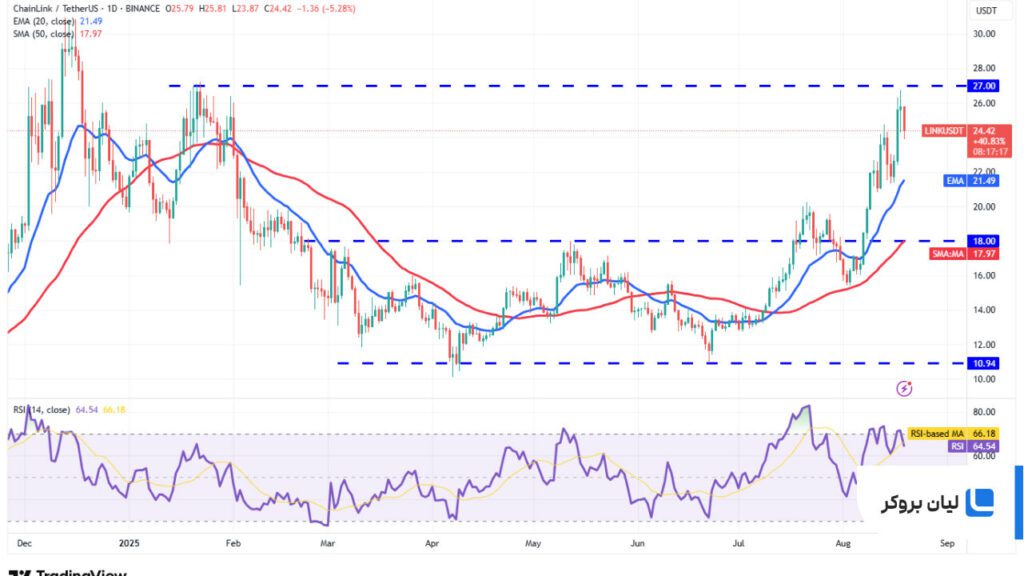Click the 08:17:17 candle countdown timer
This screenshot has height=576, width=1024.
(x=990, y=152)
